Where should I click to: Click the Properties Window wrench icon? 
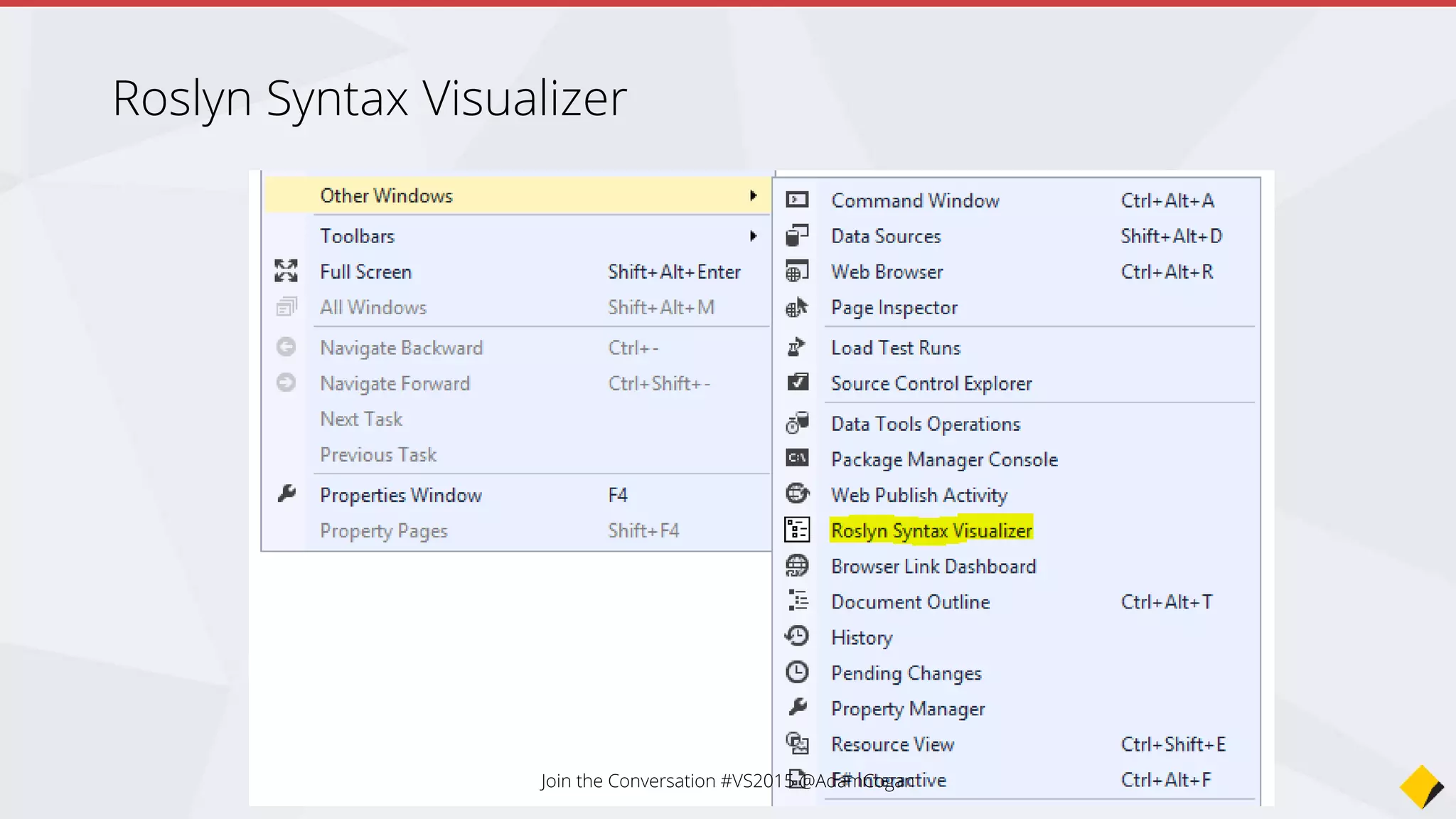pos(287,493)
